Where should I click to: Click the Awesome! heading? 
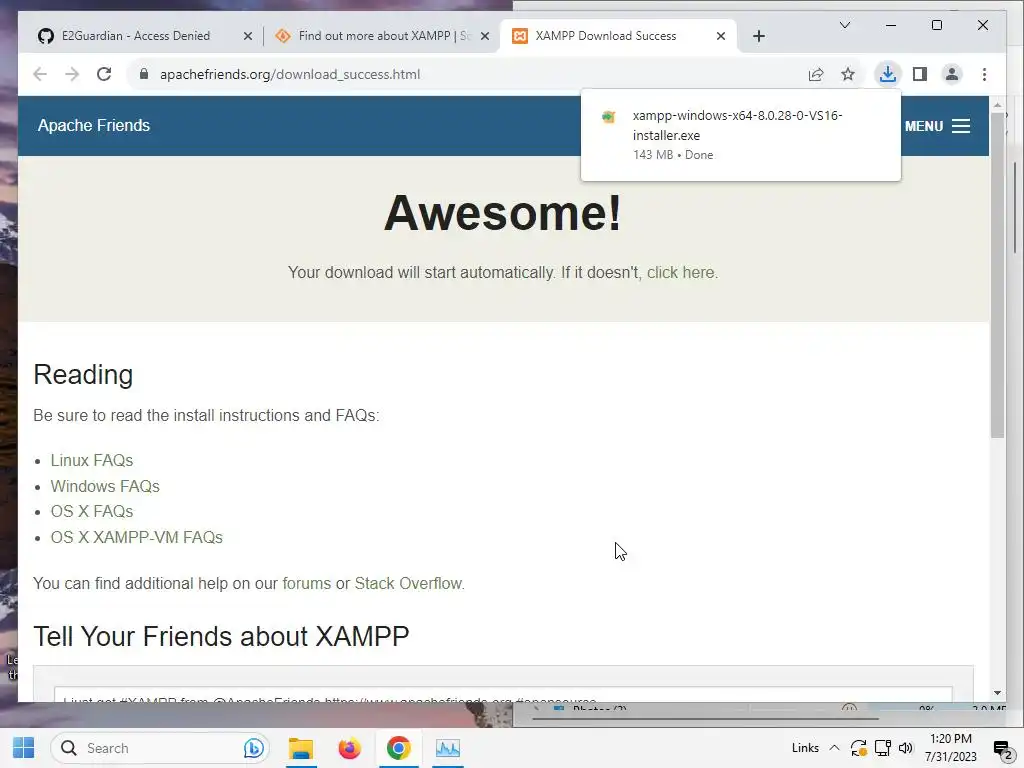click(x=502, y=213)
